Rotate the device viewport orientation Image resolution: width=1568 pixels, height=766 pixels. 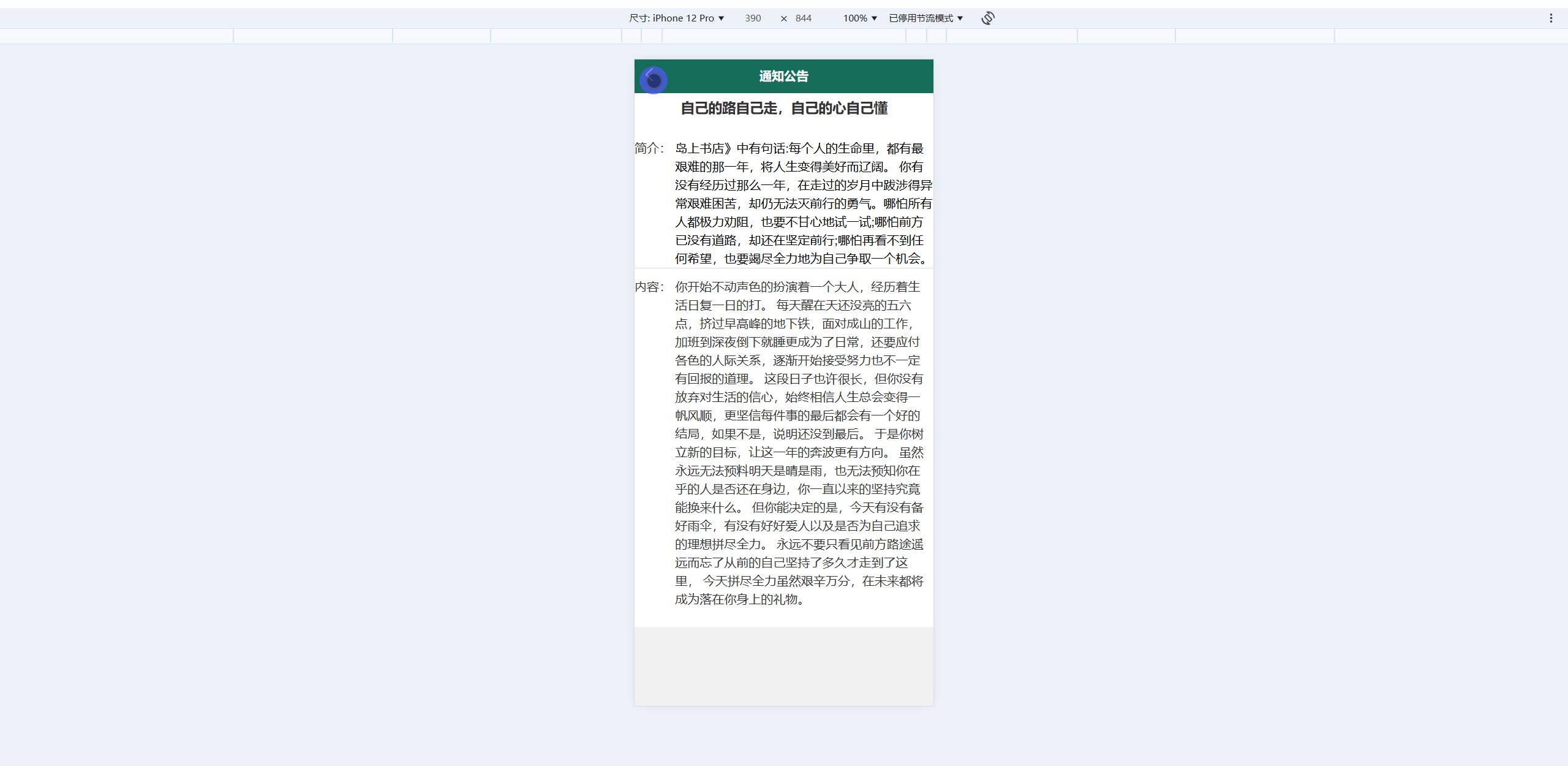pos(987,18)
